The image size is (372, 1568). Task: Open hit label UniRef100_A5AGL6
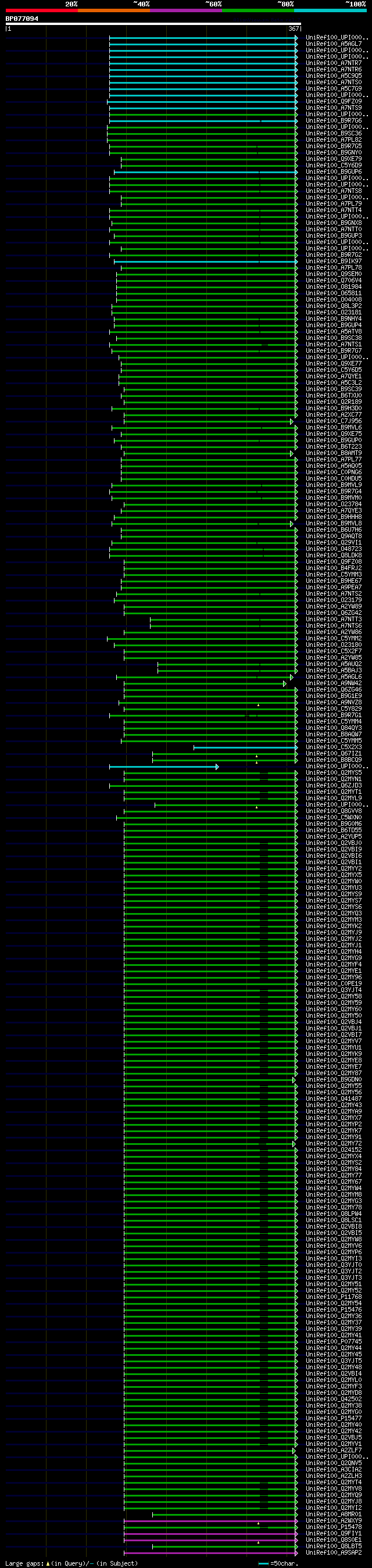(x=334, y=677)
